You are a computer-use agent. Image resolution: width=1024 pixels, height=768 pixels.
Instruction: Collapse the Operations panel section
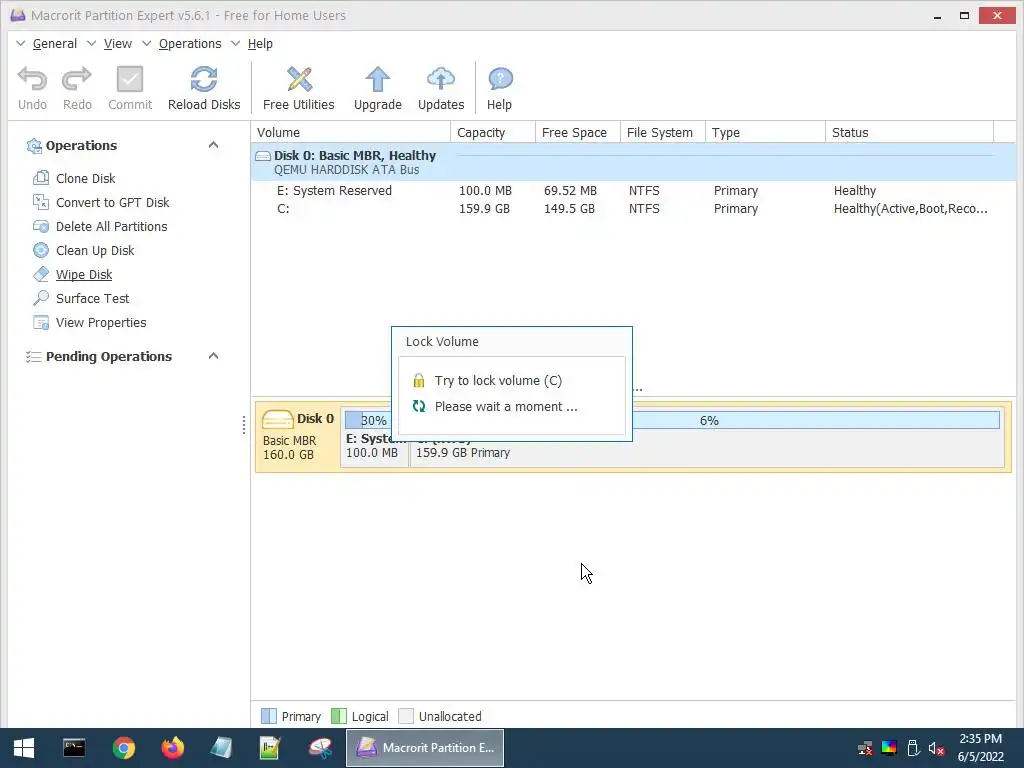[213, 145]
